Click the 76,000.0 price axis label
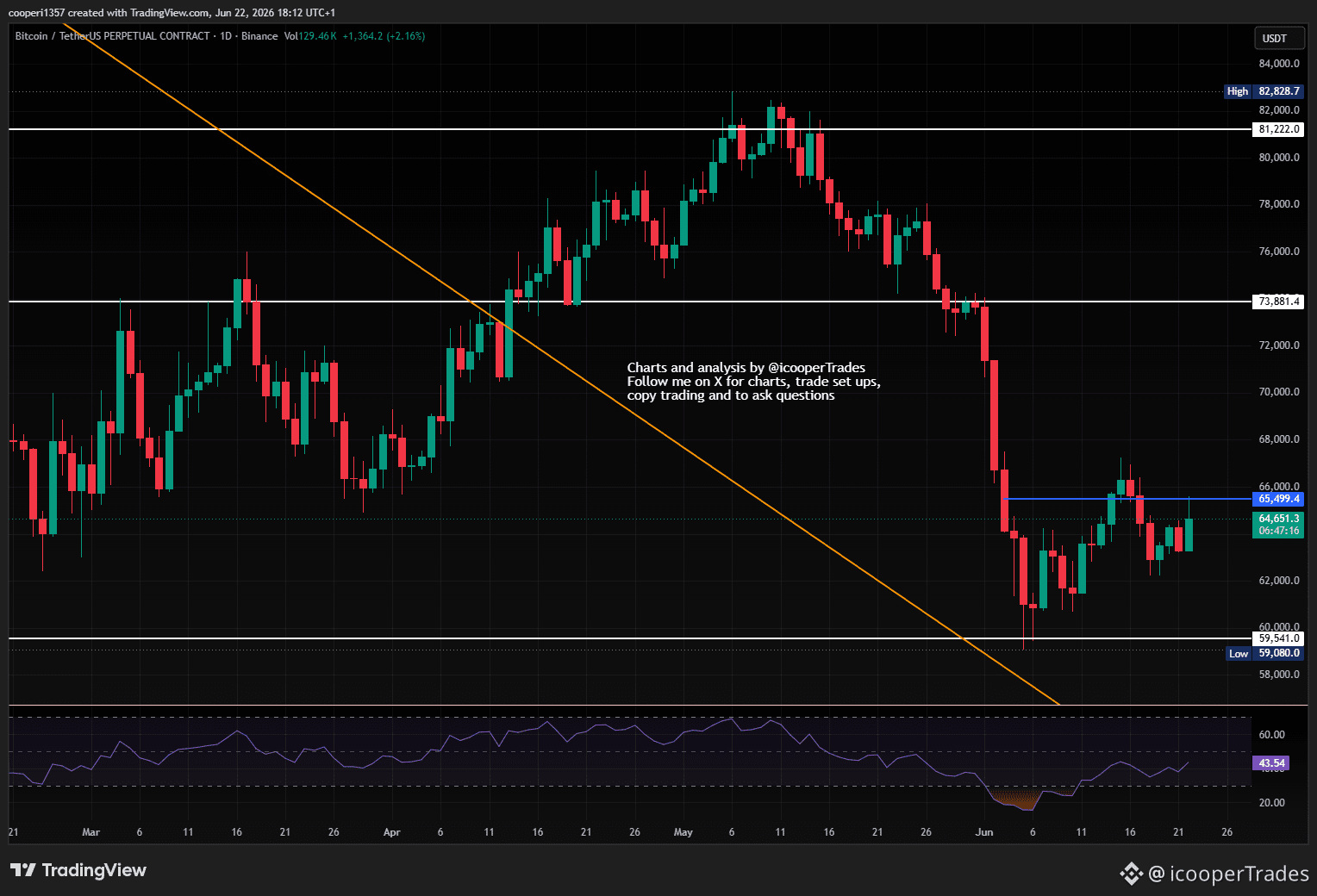The width and height of the screenshot is (1317, 896). click(x=1279, y=252)
